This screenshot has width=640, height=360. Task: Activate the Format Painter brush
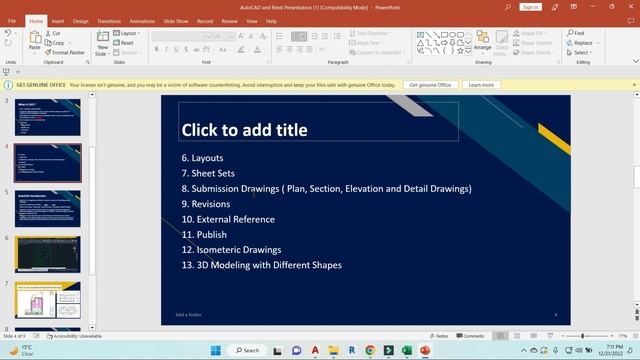pos(65,52)
